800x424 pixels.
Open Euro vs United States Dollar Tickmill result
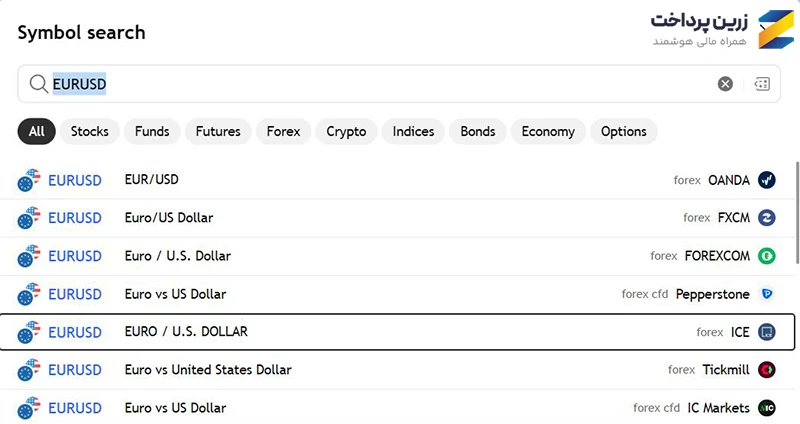(397, 370)
